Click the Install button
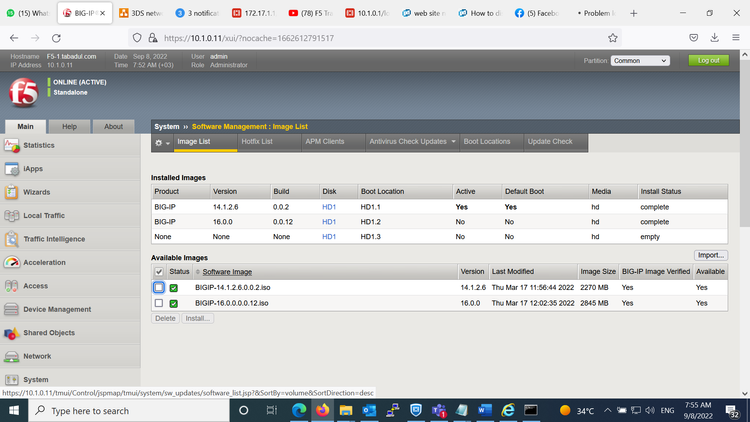 pos(198,319)
